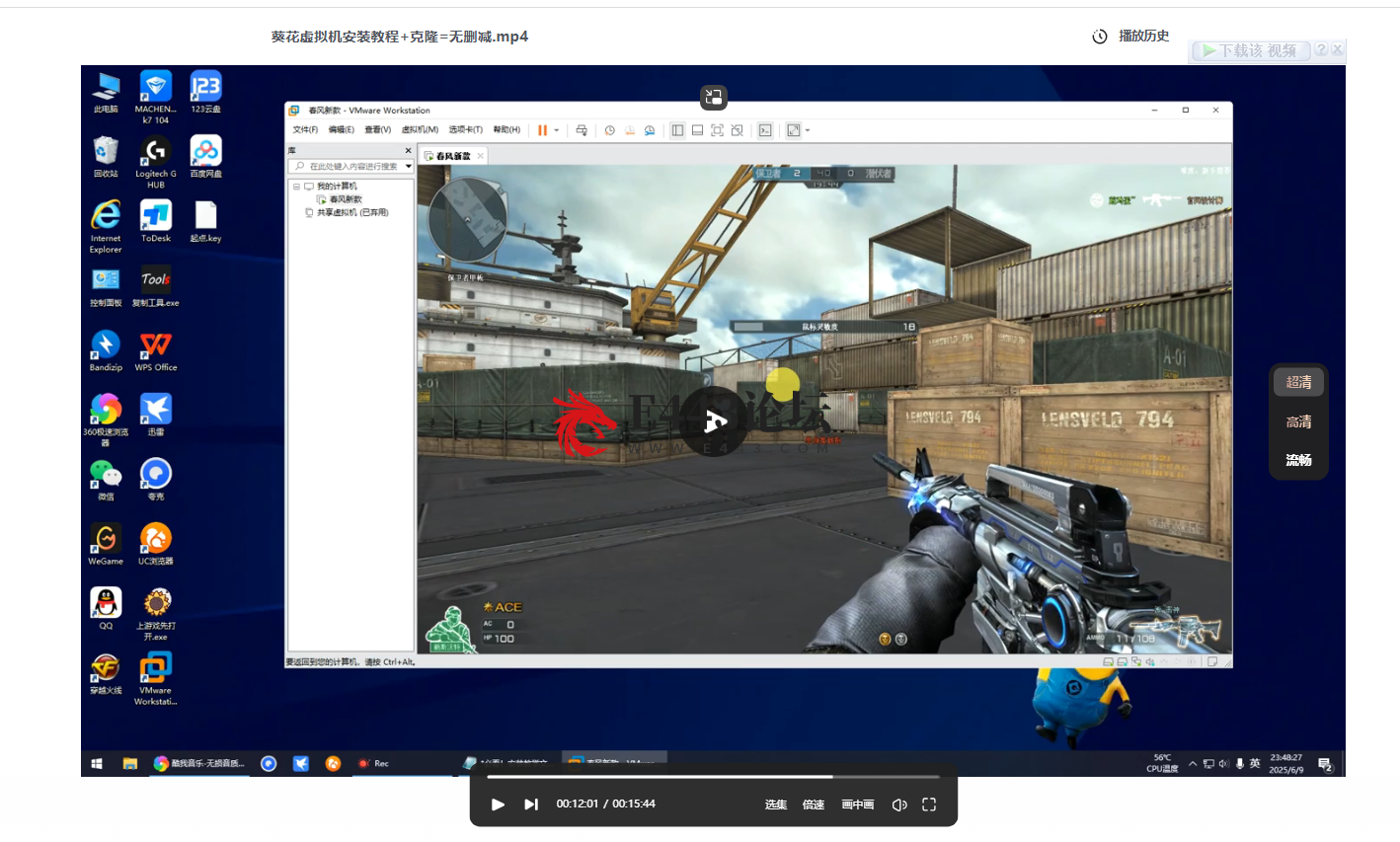Expand the library search dropdown arrow
This screenshot has width=1400, height=842.
pyautogui.click(x=409, y=166)
